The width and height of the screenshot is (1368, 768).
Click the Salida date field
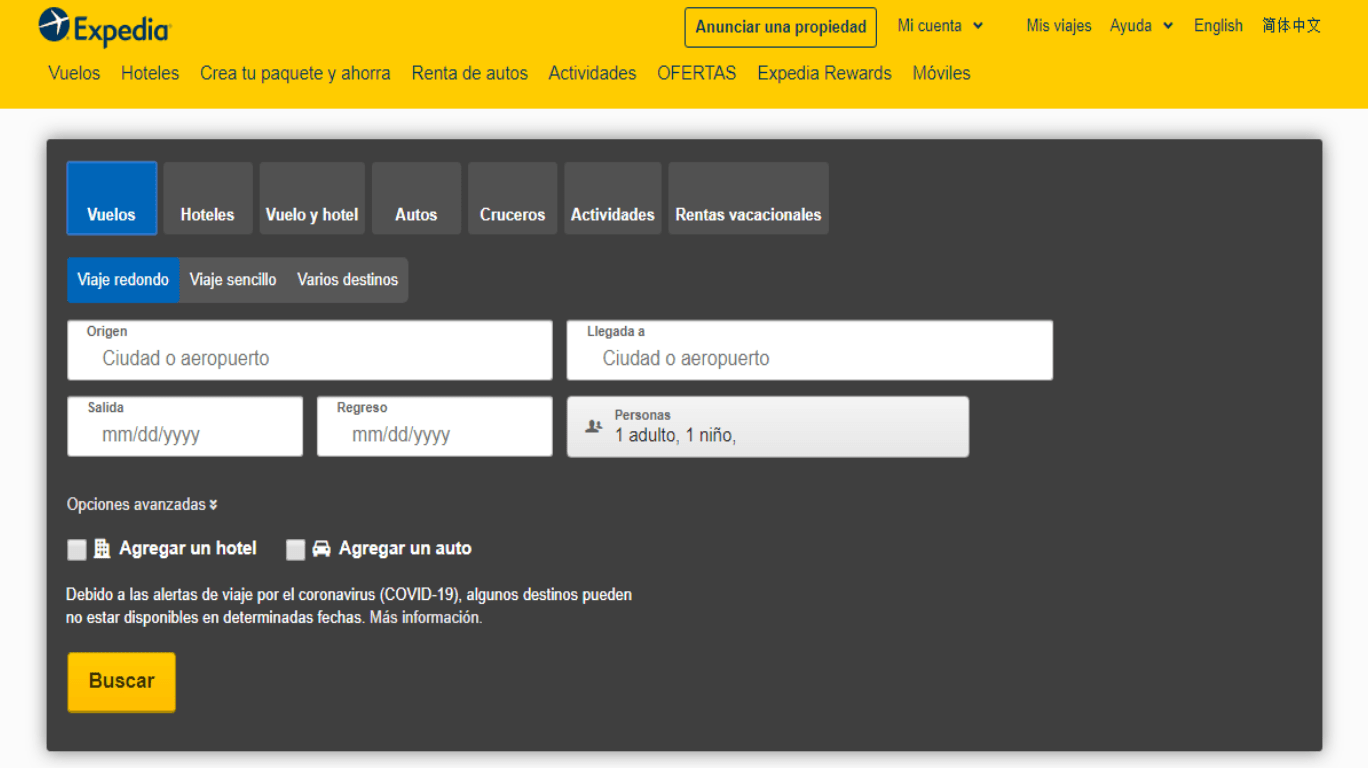(185, 427)
